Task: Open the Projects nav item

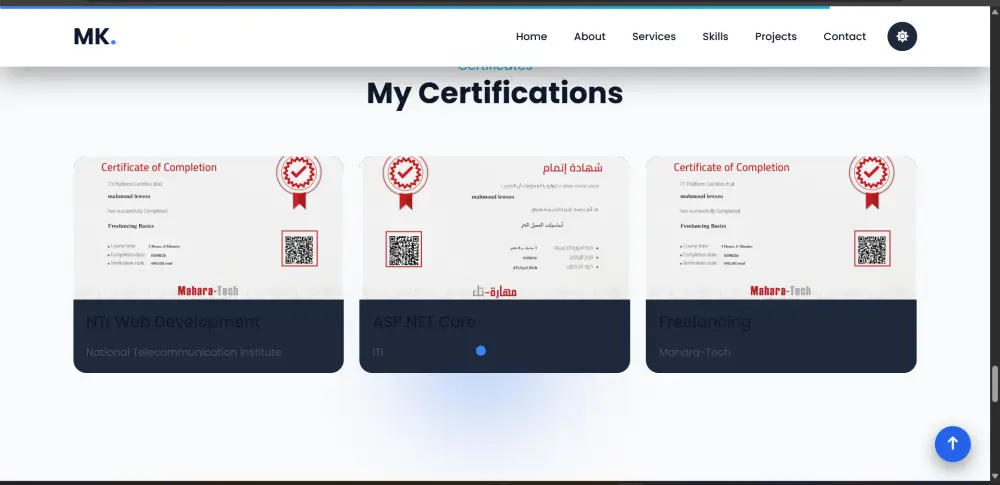Action: pyautogui.click(x=776, y=36)
